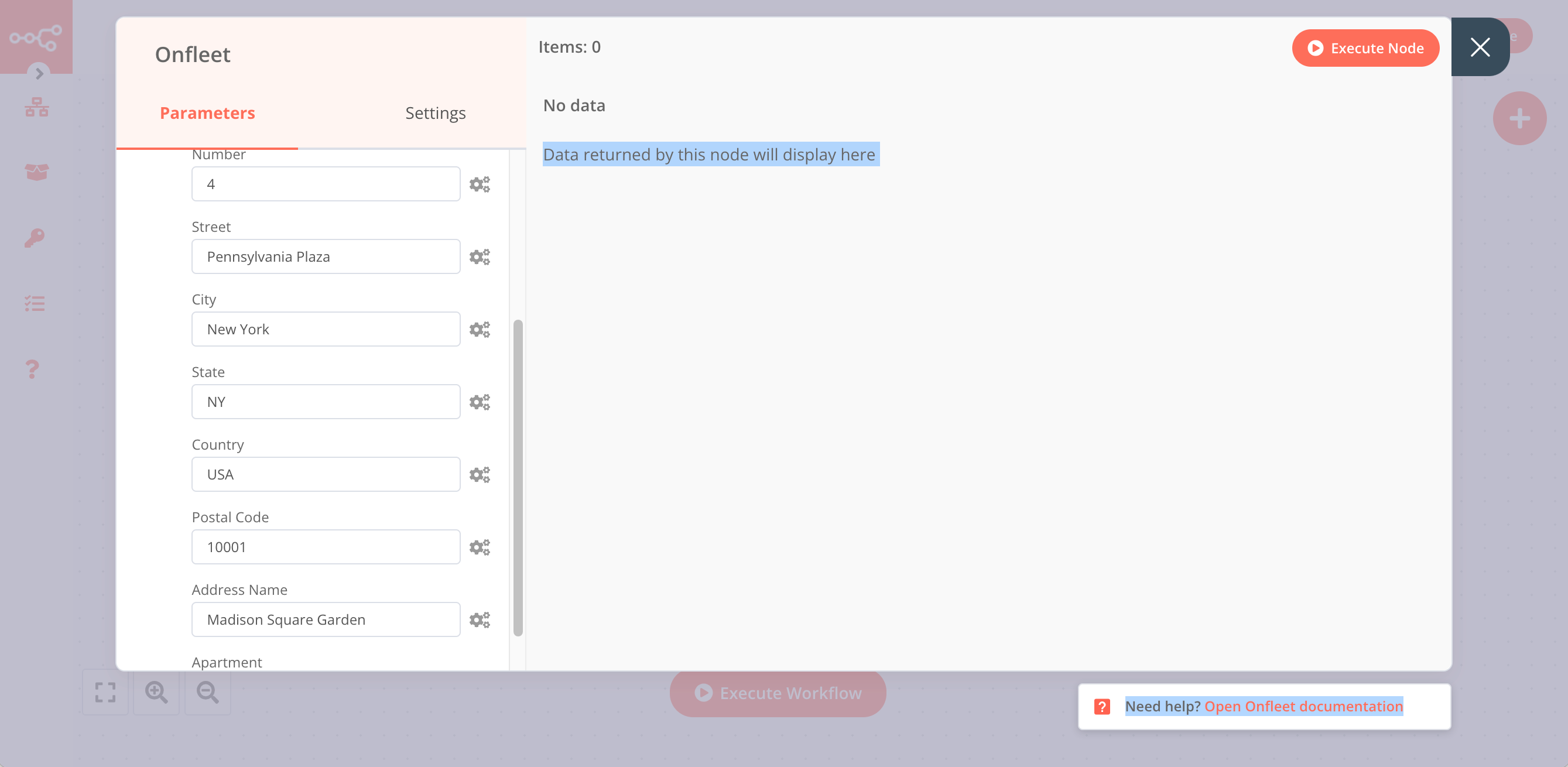Switch to the Parameters tab
1568x767 pixels.
(207, 113)
